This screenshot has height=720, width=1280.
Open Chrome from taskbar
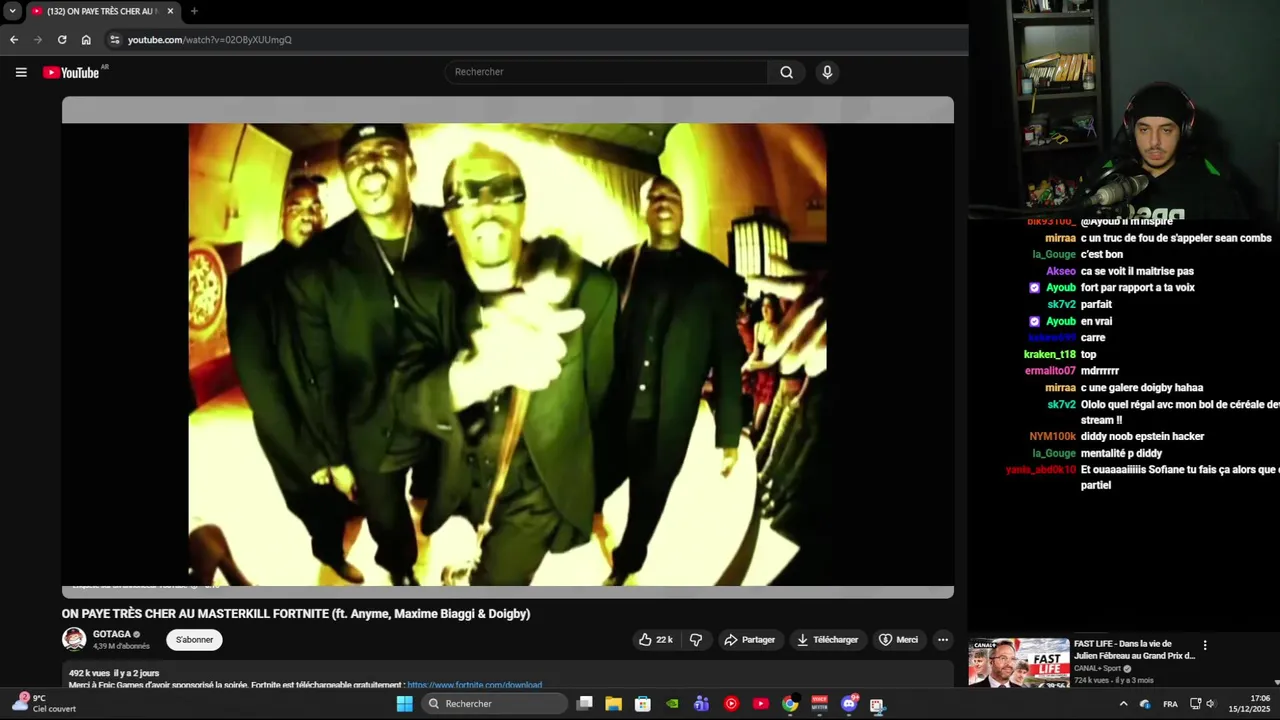[x=790, y=704]
